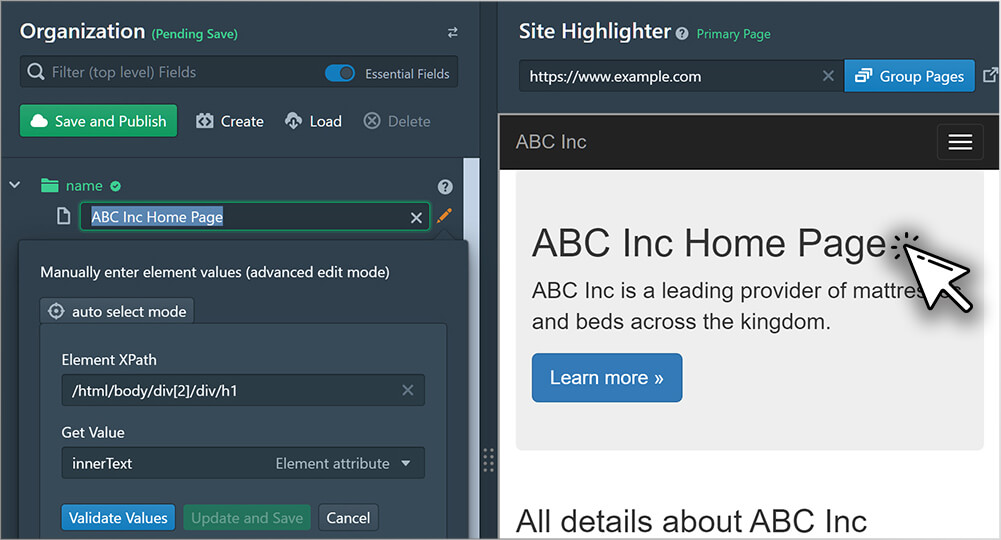Click the Primary Page label

tap(733, 34)
